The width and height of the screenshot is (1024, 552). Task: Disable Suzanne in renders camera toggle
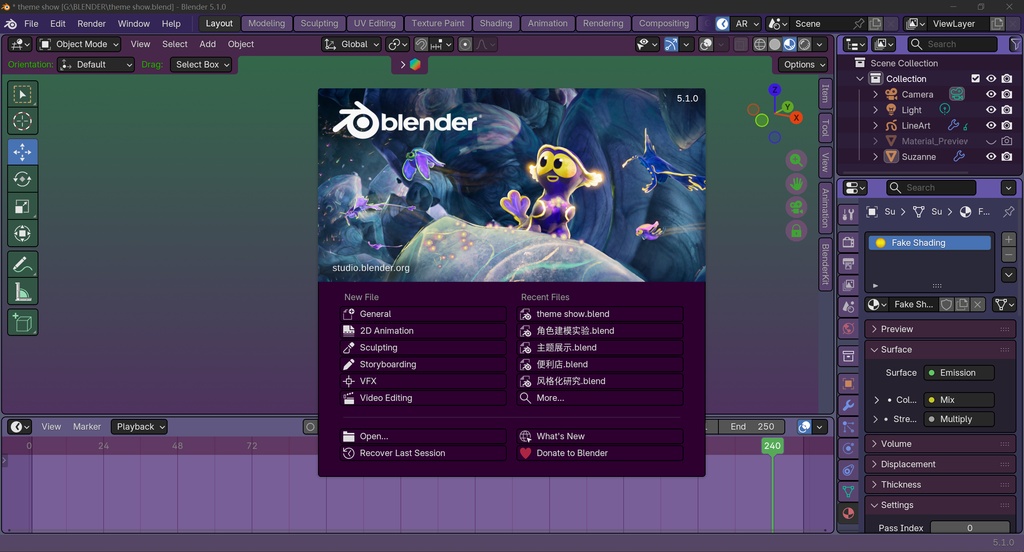point(1006,157)
